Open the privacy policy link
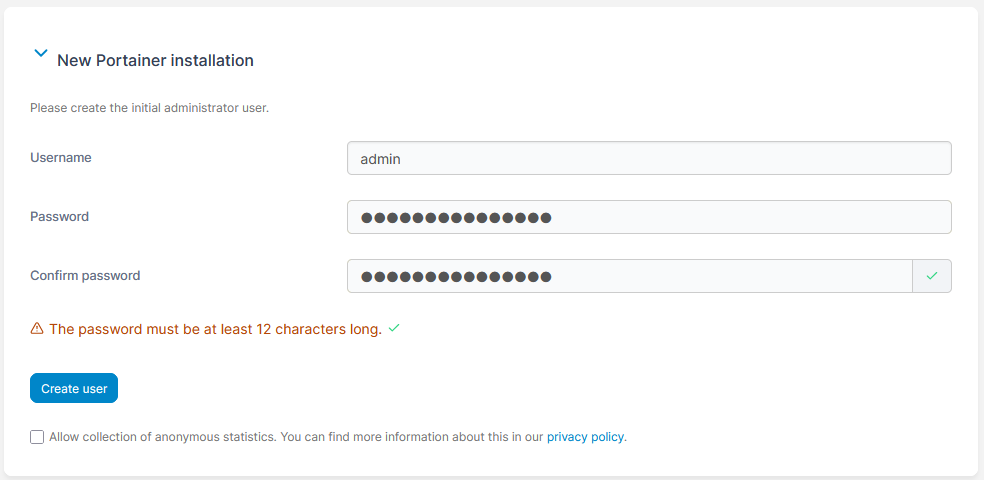This screenshot has width=984, height=480. pos(585,437)
